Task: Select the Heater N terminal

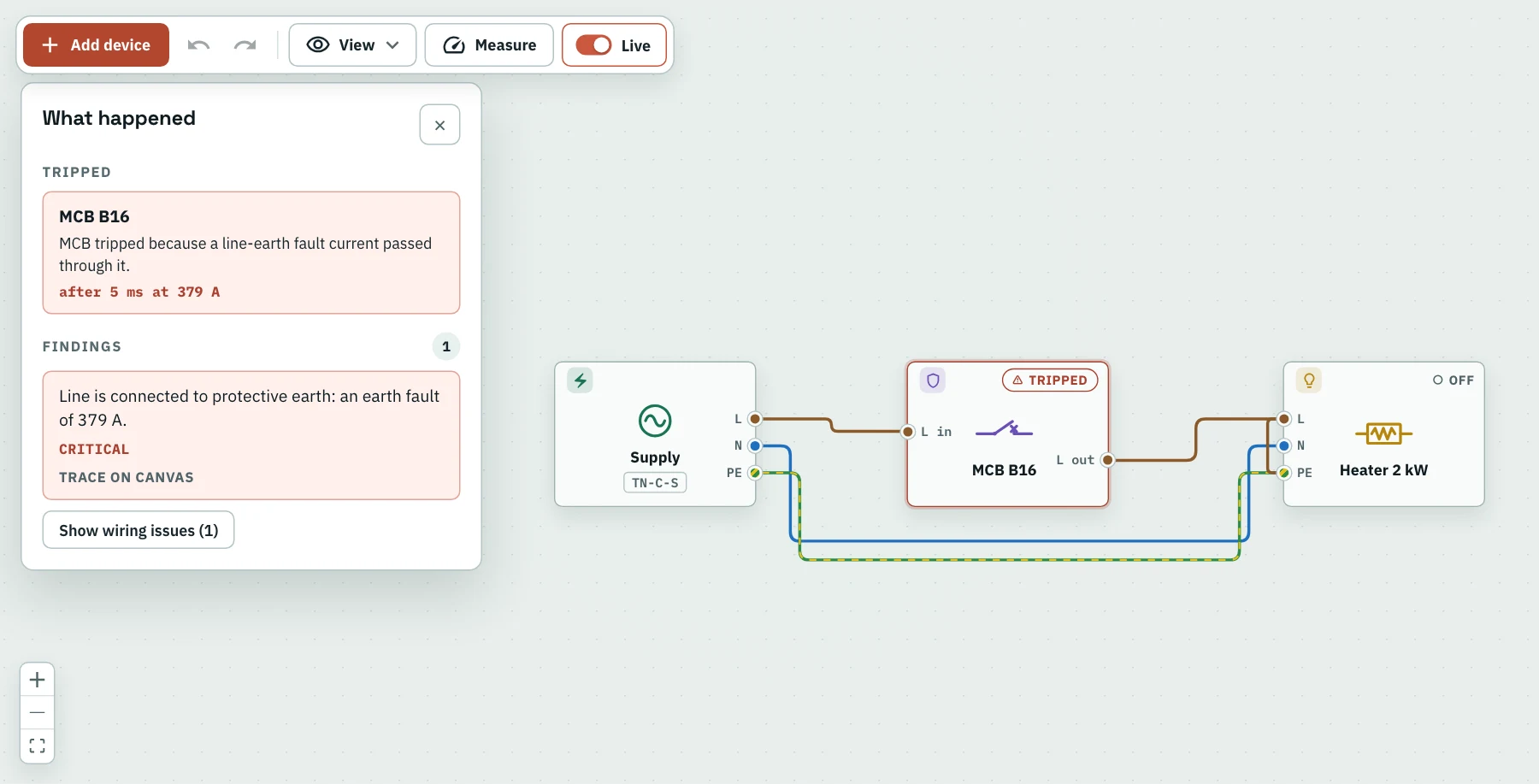Action: coord(1284,445)
